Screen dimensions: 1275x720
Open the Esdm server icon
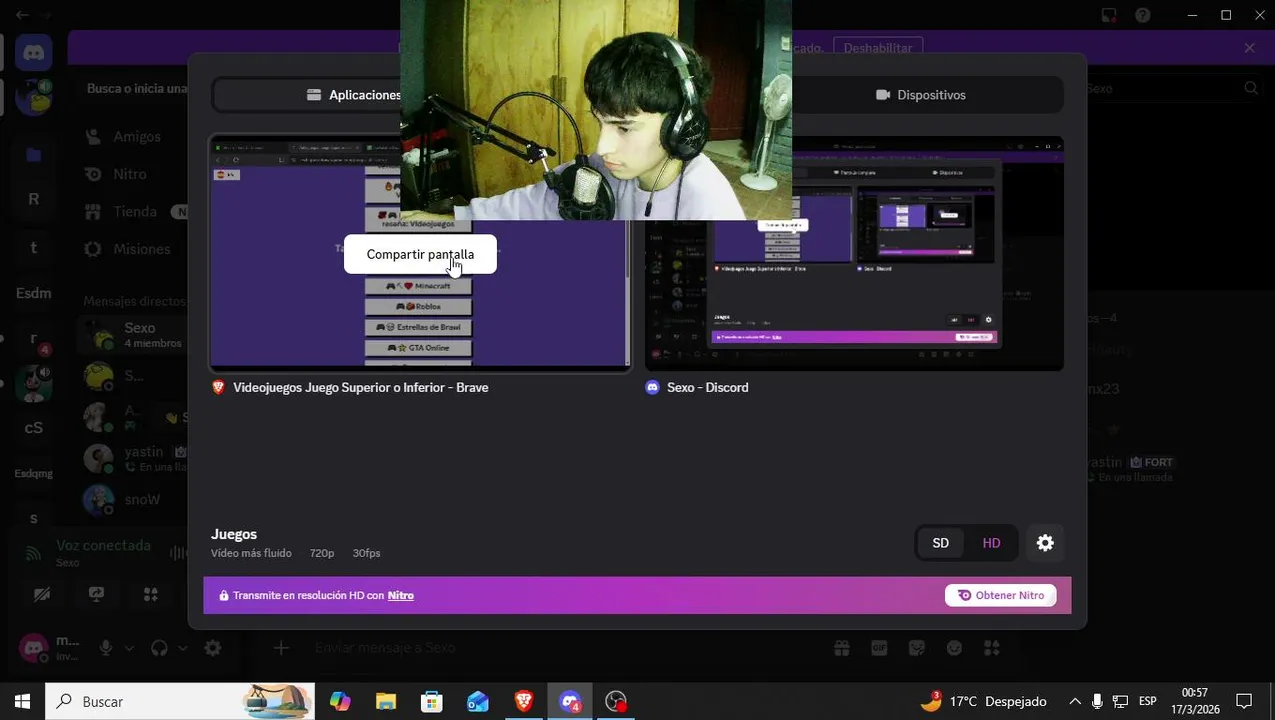[x=34, y=293]
